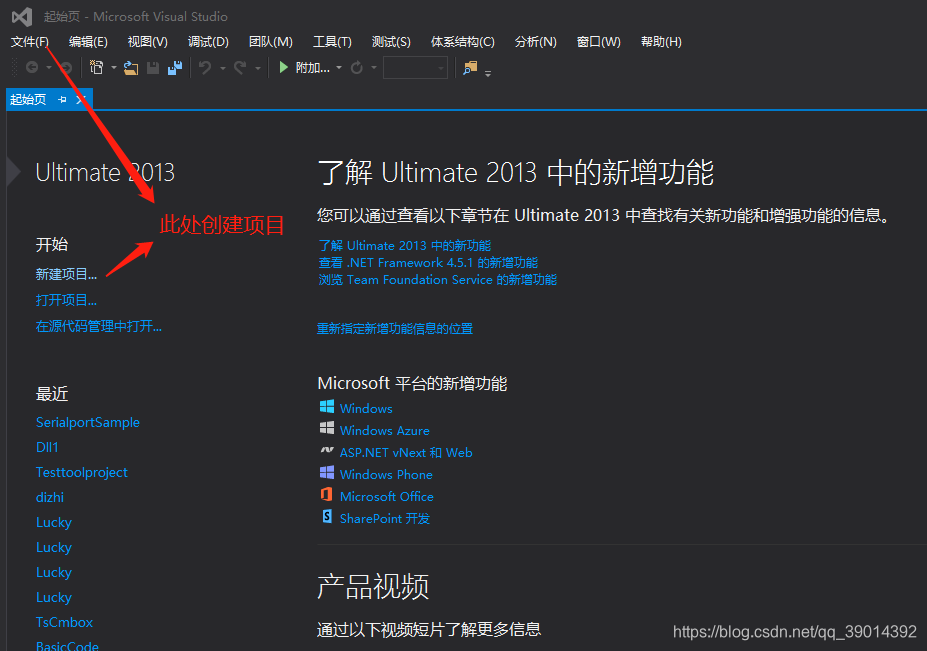Click the navigate backward arrow icon
Screen dimensions: 927x651
pos(32,68)
